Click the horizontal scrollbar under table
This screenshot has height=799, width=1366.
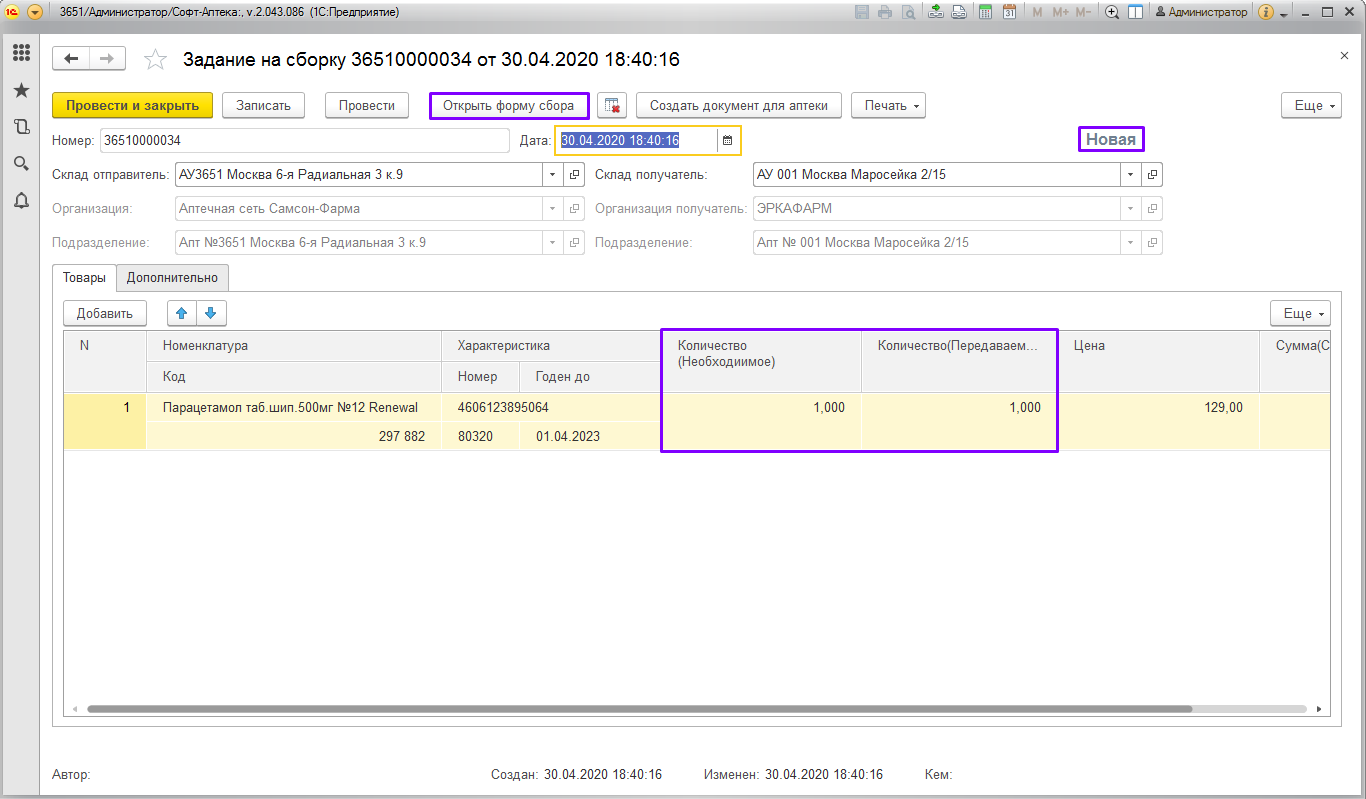tap(640, 709)
